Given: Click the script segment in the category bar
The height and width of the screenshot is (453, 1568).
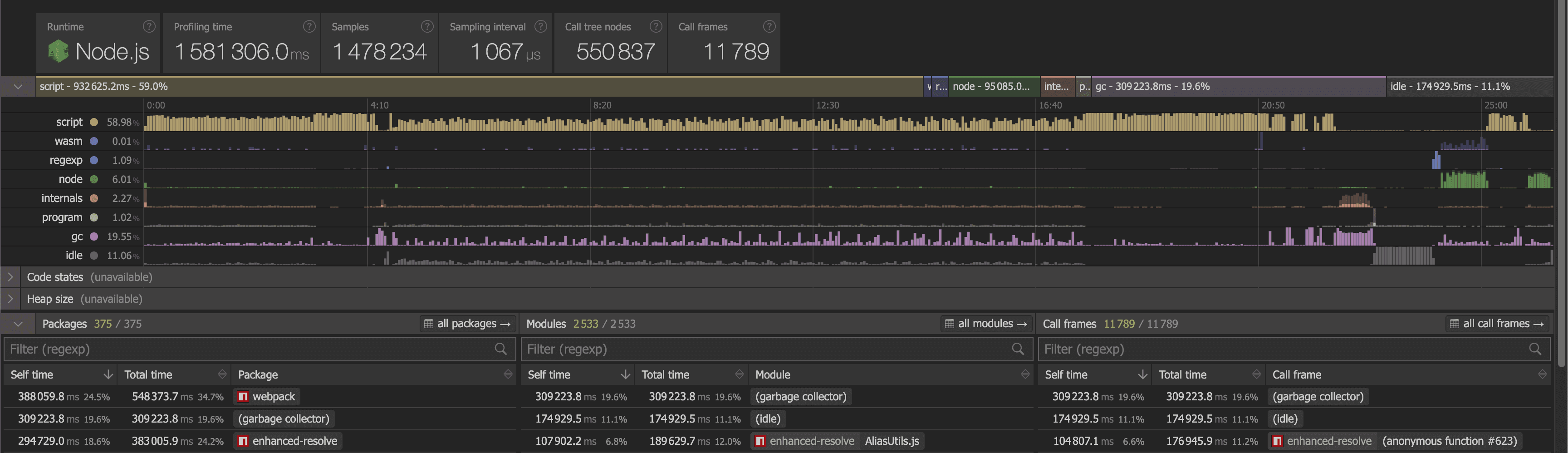Looking at the screenshot, I should point(479,86).
